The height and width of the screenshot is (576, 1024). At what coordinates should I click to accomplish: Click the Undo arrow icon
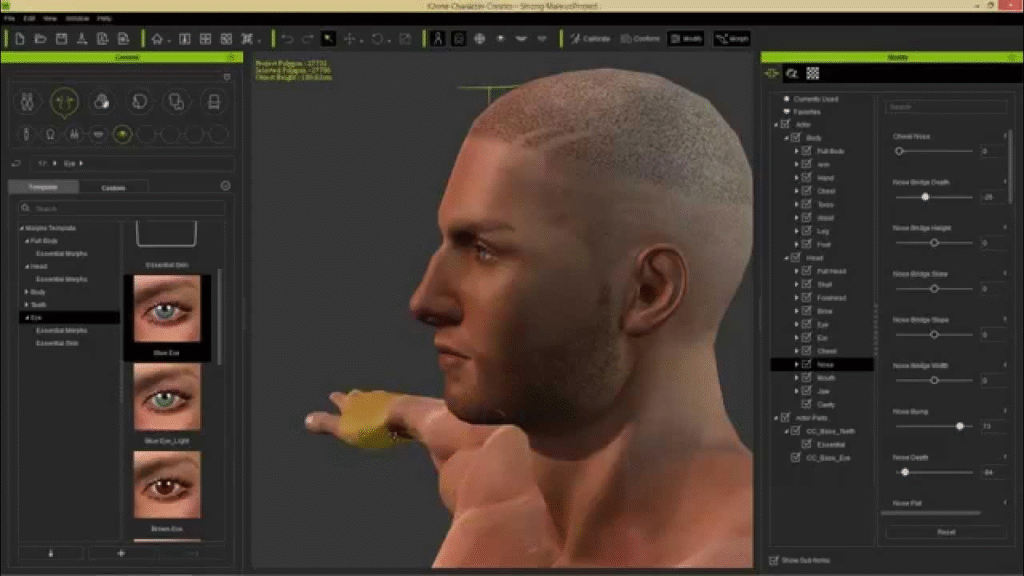point(287,39)
